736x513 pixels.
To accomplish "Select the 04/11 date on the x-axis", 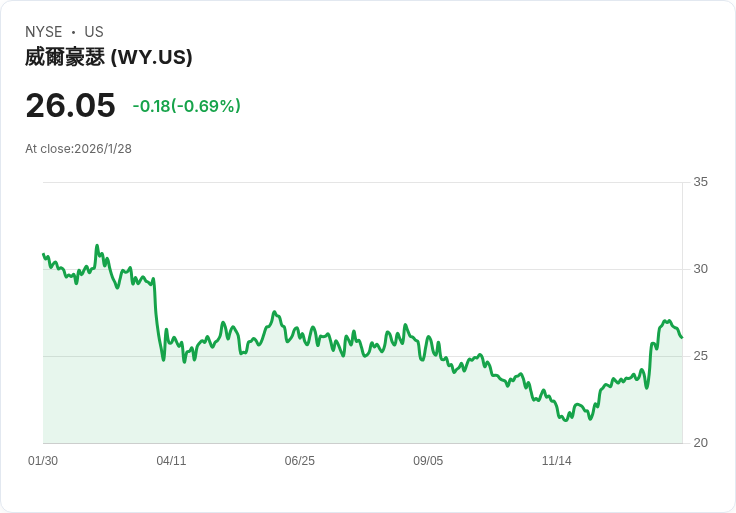I will [171, 461].
